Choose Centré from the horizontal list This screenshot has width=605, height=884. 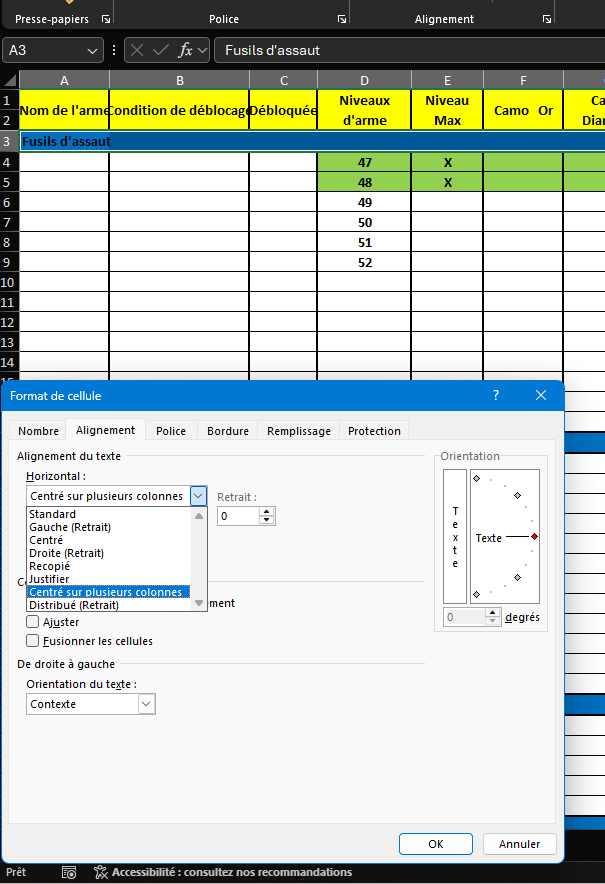(47, 540)
